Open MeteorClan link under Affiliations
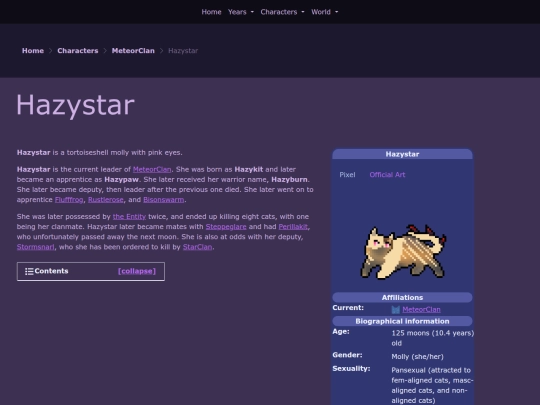The width and height of the screenshot is (540, 405). pyautogui.click(x=421, y=310)
